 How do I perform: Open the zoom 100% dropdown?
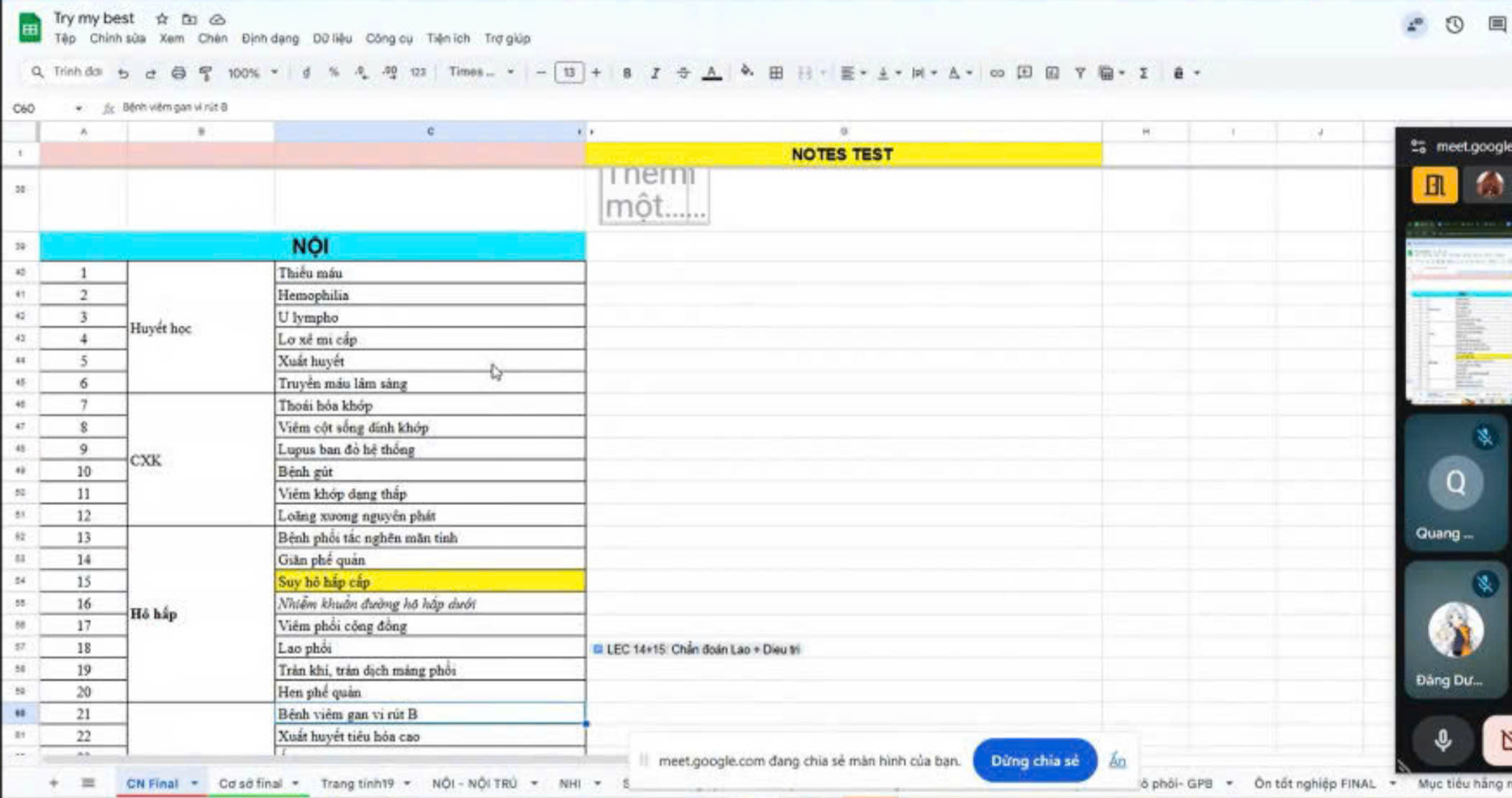[252, 73]
